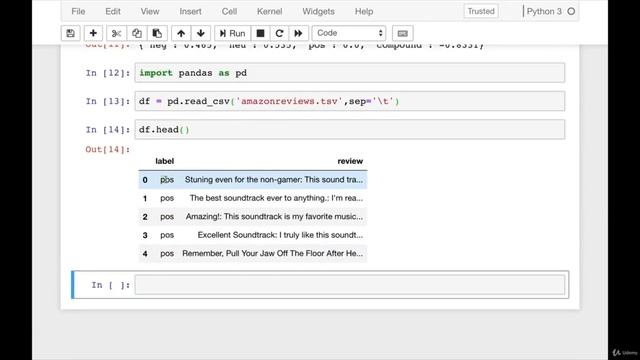The width and height of the screenshot is (640, 360).
Task: Click 'pos' label in row 1
Action: pyautogui.click(x=167, y=198)
